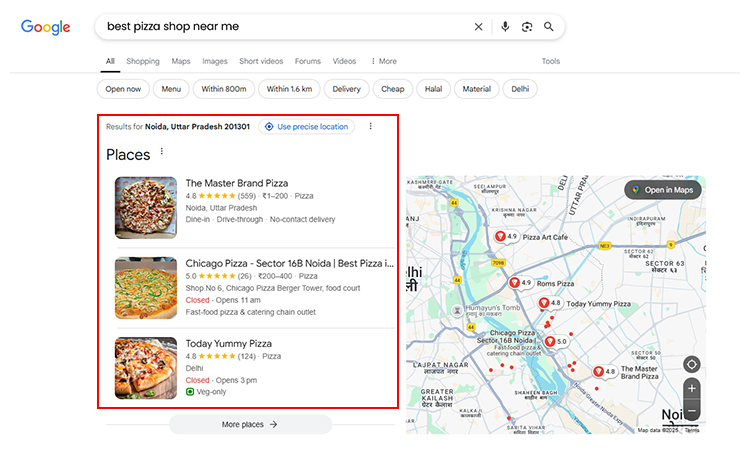The width and height of the screenshot is (750, 450).
Task: Switch to the Shopping tab
Action: (143, 61)
